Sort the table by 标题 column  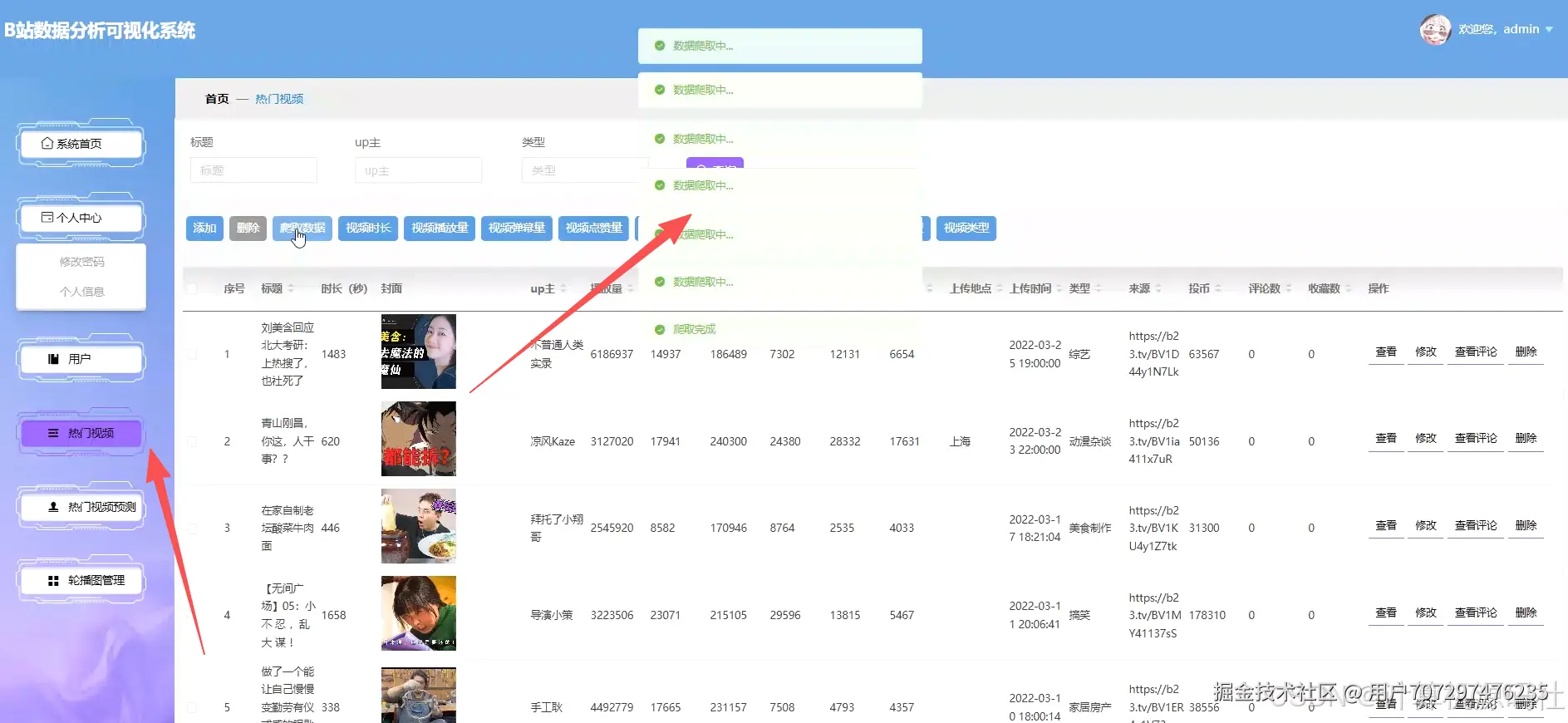click(x=291, y=288)
